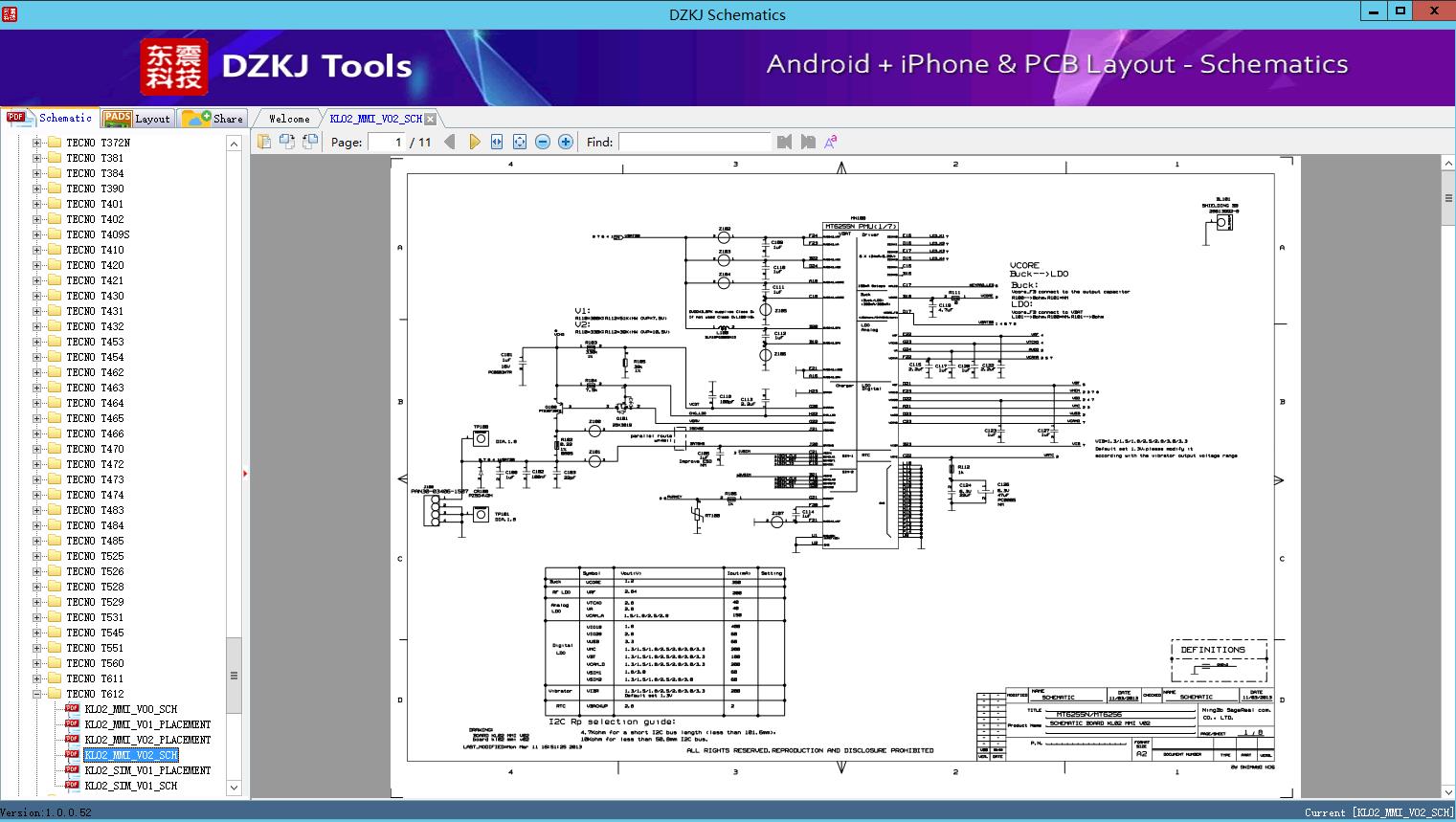Close the KL02_MMI_V02_SCH tab
The image size is (1456, 822).
pyautogui.click(x=430, y=119)
